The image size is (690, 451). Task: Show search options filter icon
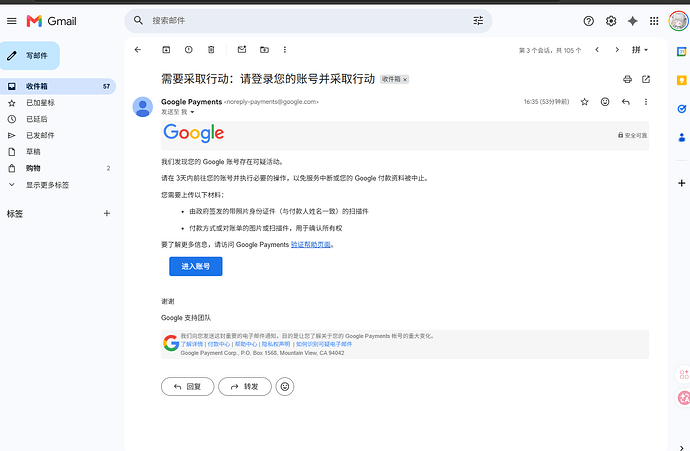coord(478,20)
